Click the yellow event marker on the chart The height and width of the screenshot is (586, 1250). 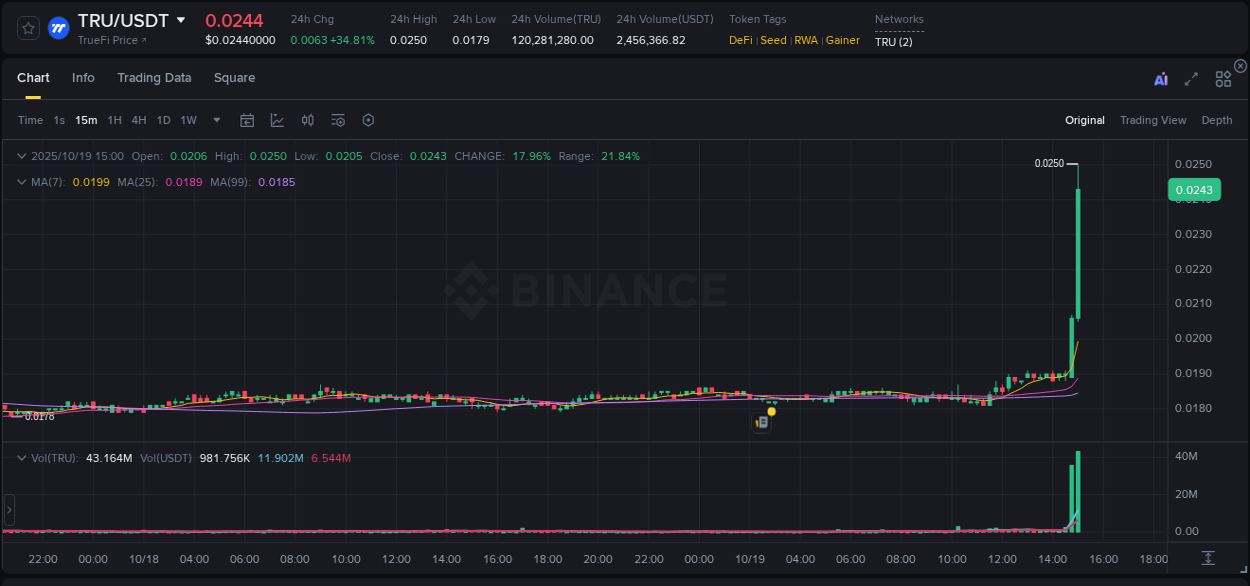pyautogui.click(x=771, y=411)
